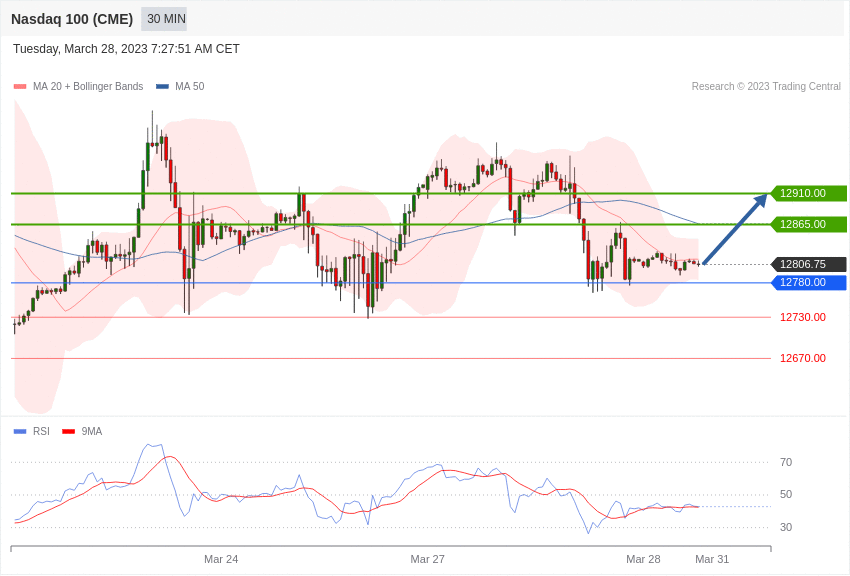850x576 pixels.
Task: Click the red 12670.00 support label
Action: pyautogui.click(x=803, y=358)
